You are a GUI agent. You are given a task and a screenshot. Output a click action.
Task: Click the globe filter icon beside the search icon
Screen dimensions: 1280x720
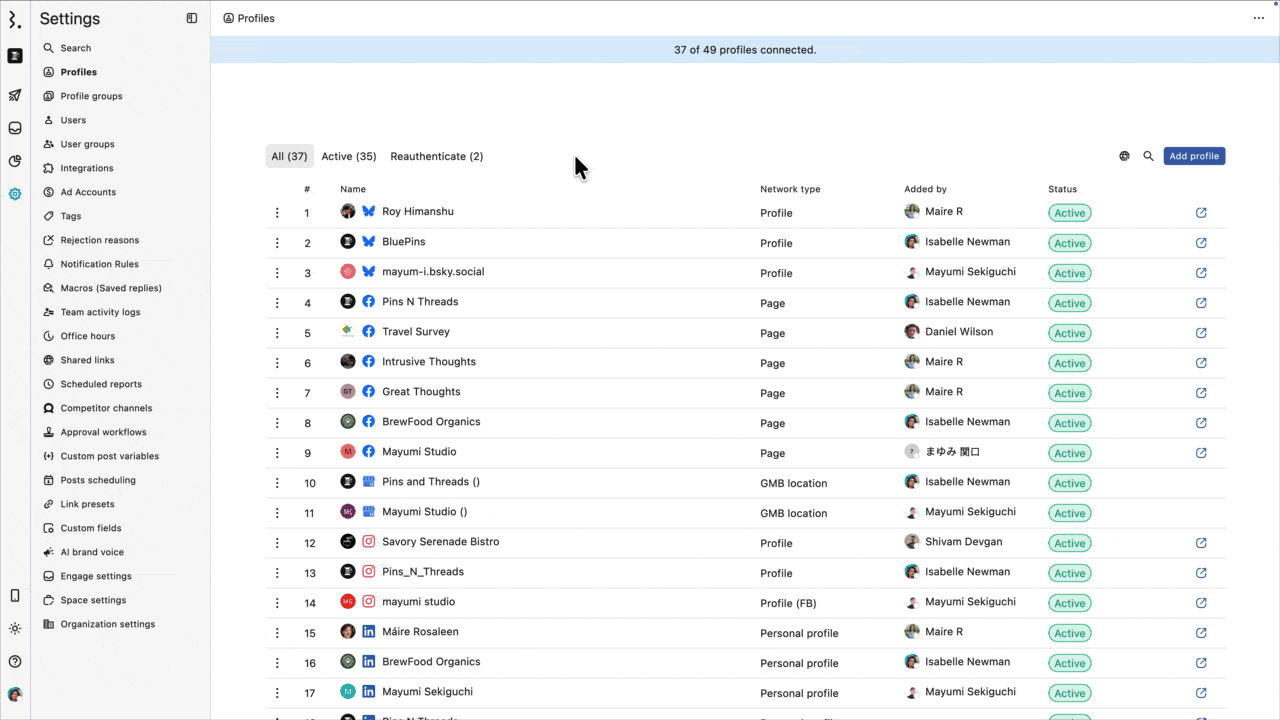point(1124,156)
